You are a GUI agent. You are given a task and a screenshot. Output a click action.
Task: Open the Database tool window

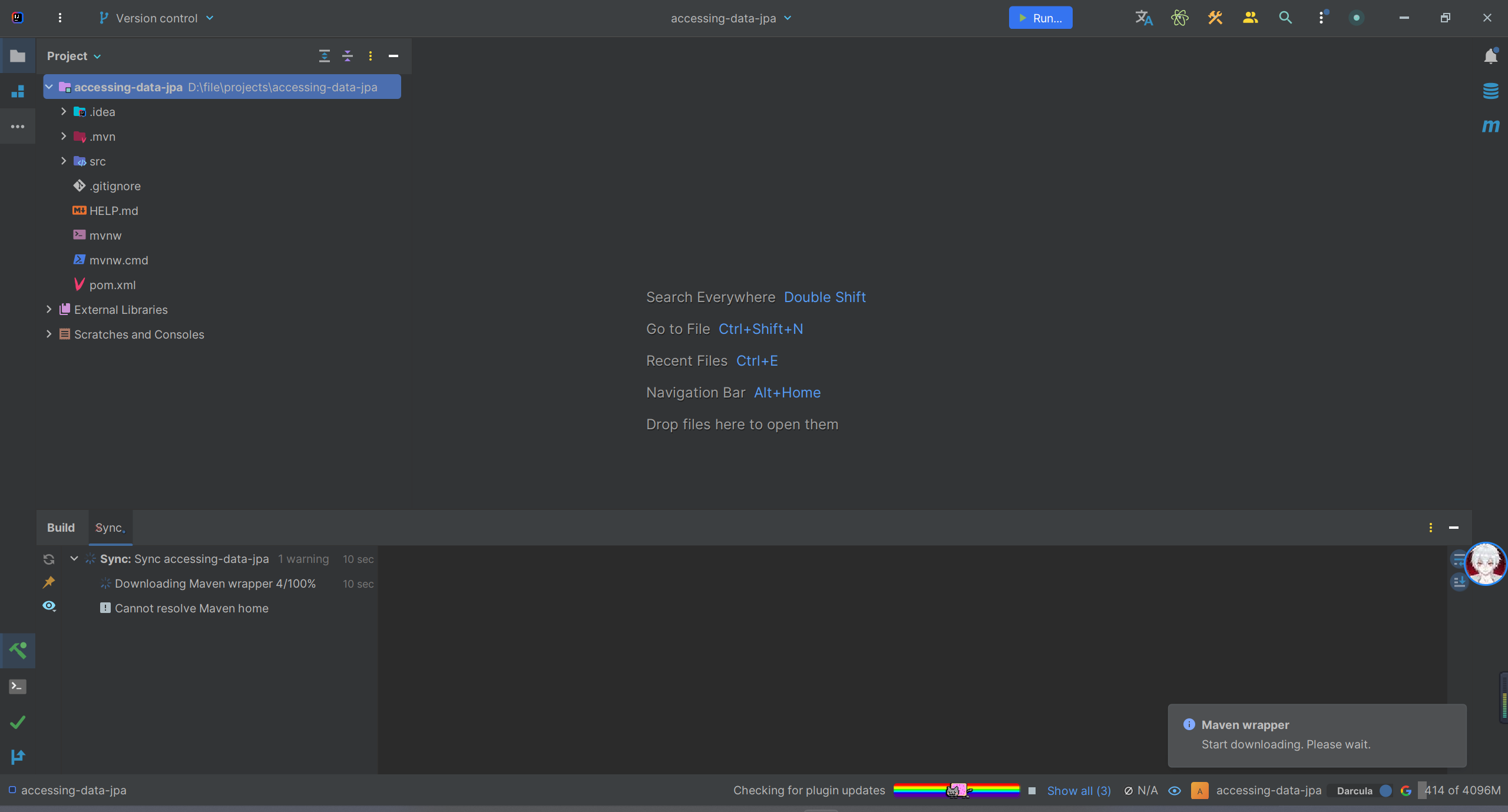pos(1490,91)
